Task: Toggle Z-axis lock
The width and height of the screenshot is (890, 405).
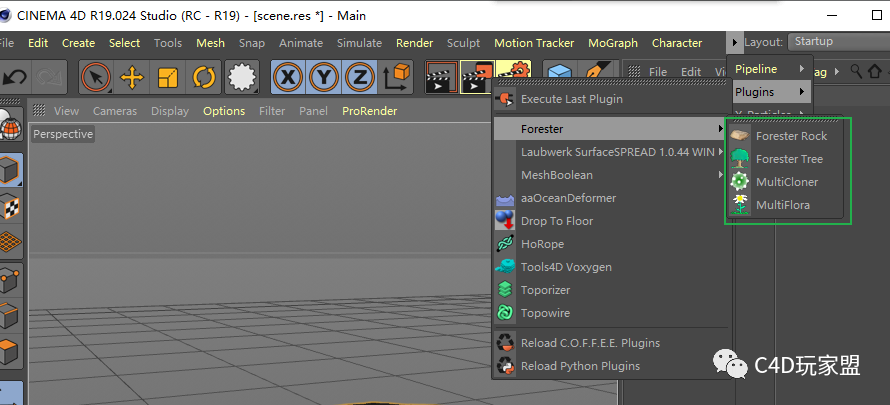Action: (x=359, y=77)
